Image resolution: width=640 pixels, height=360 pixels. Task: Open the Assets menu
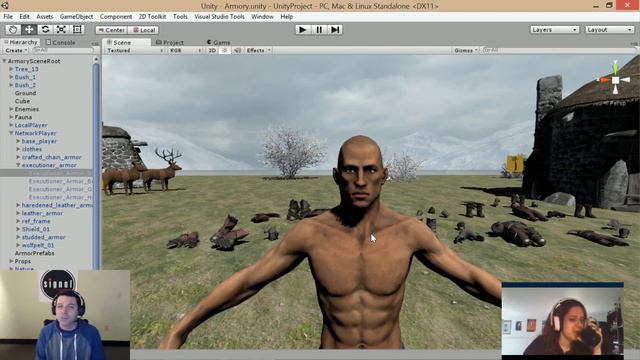coord(44,17)
